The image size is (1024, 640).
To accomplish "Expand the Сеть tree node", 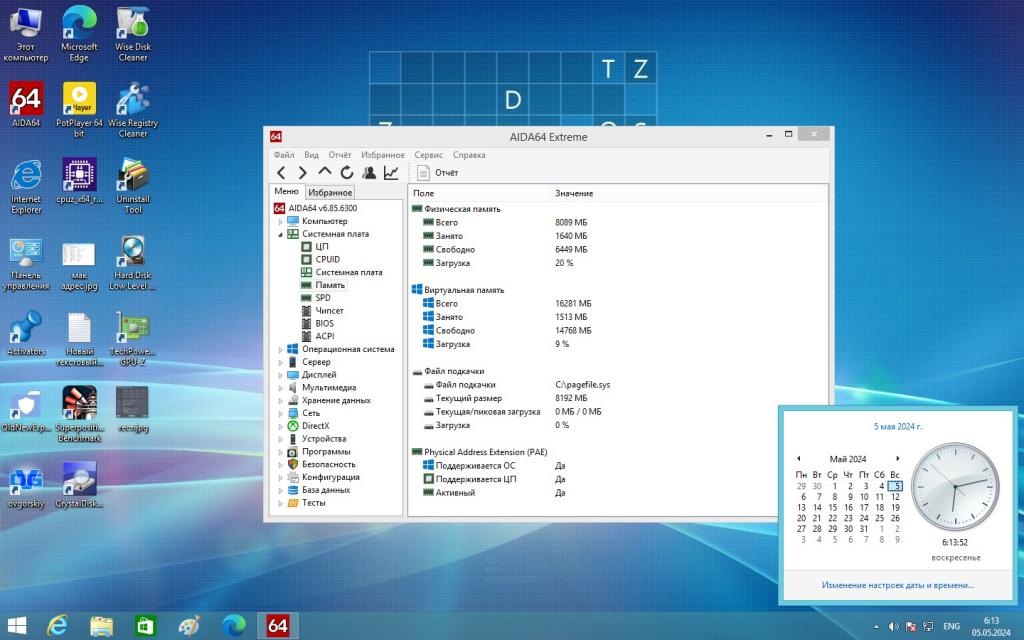I will point(281,413).
